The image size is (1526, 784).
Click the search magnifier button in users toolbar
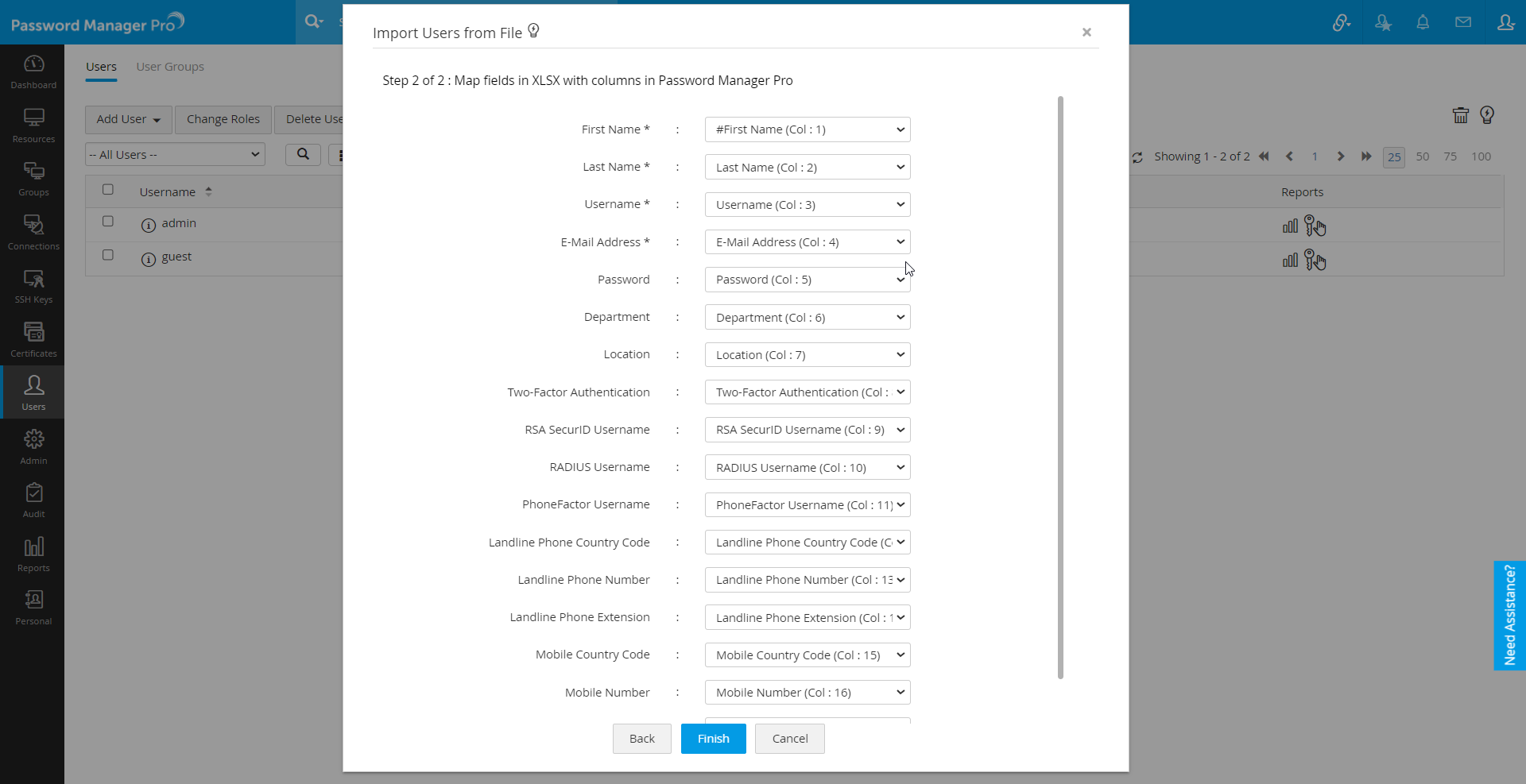[303, 154]
